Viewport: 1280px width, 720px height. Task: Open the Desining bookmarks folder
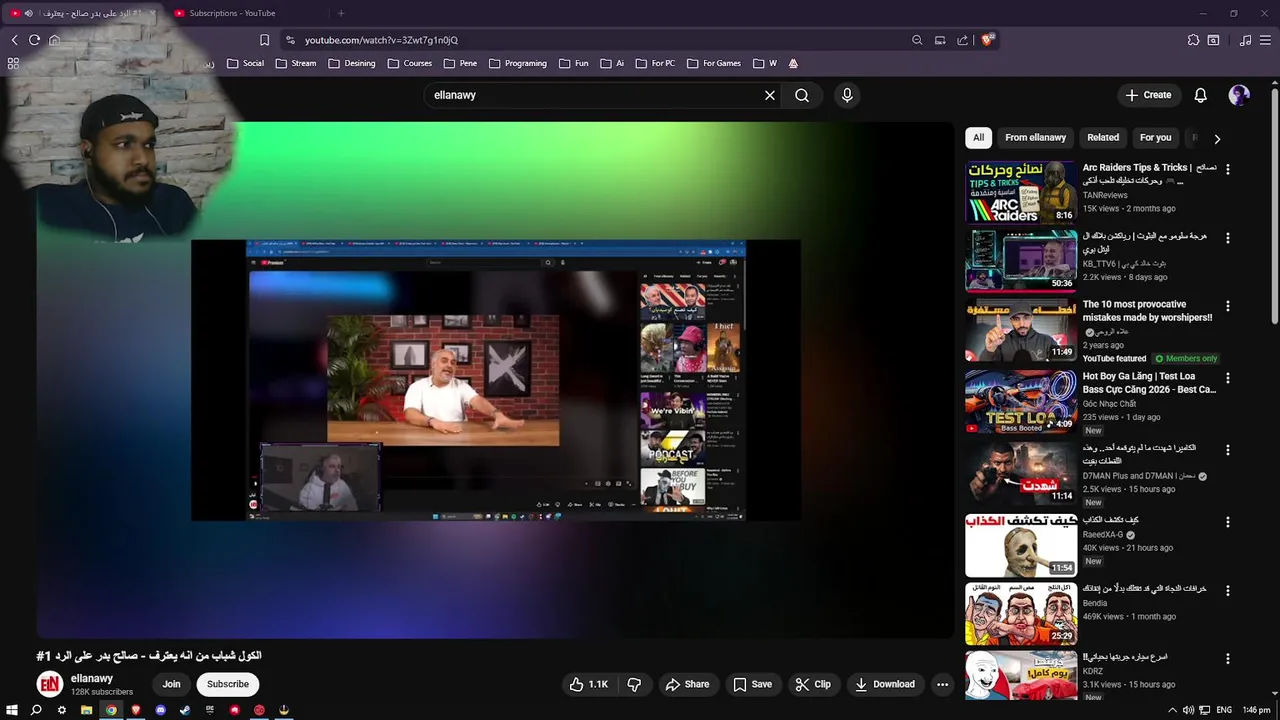352,63
